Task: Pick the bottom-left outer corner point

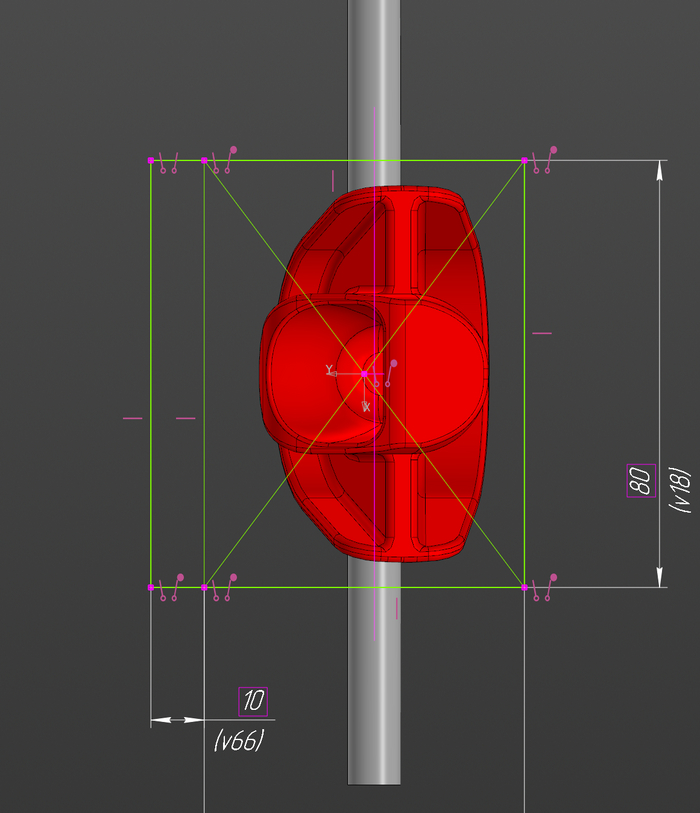Action: pyautogui.click(x=151, y=587)
